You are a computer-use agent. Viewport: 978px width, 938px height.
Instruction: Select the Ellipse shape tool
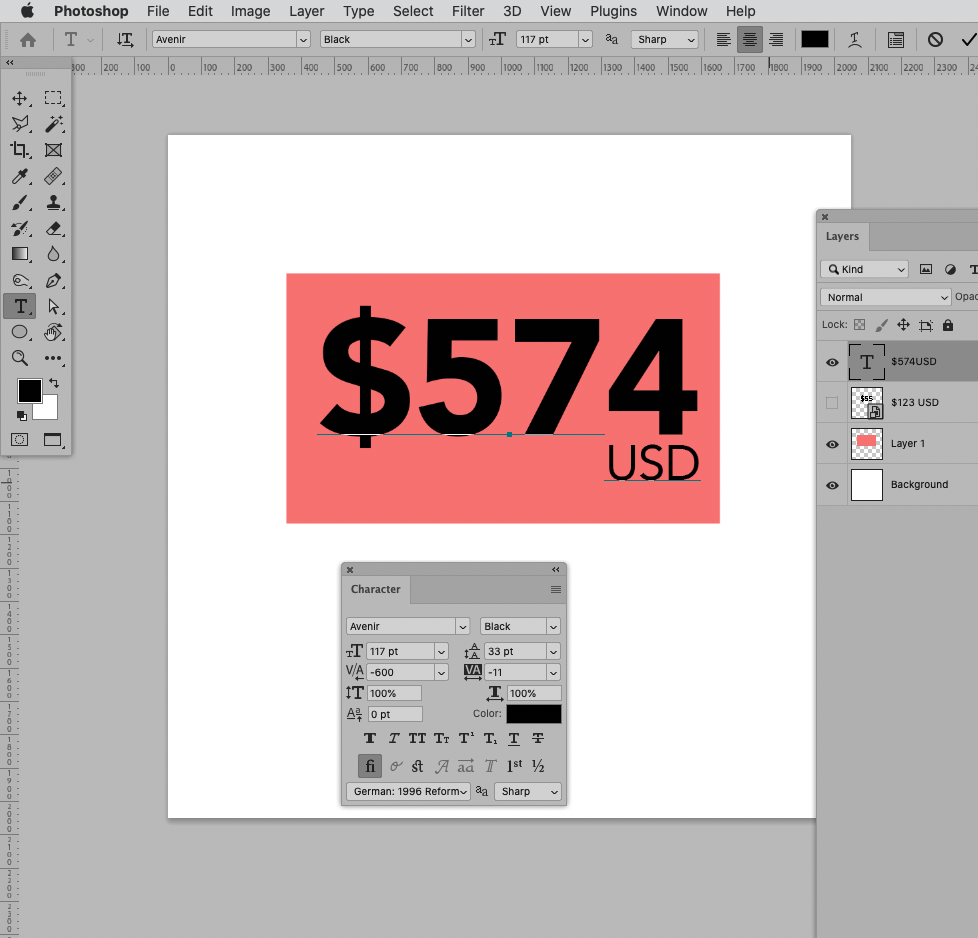tap(20, 332)
